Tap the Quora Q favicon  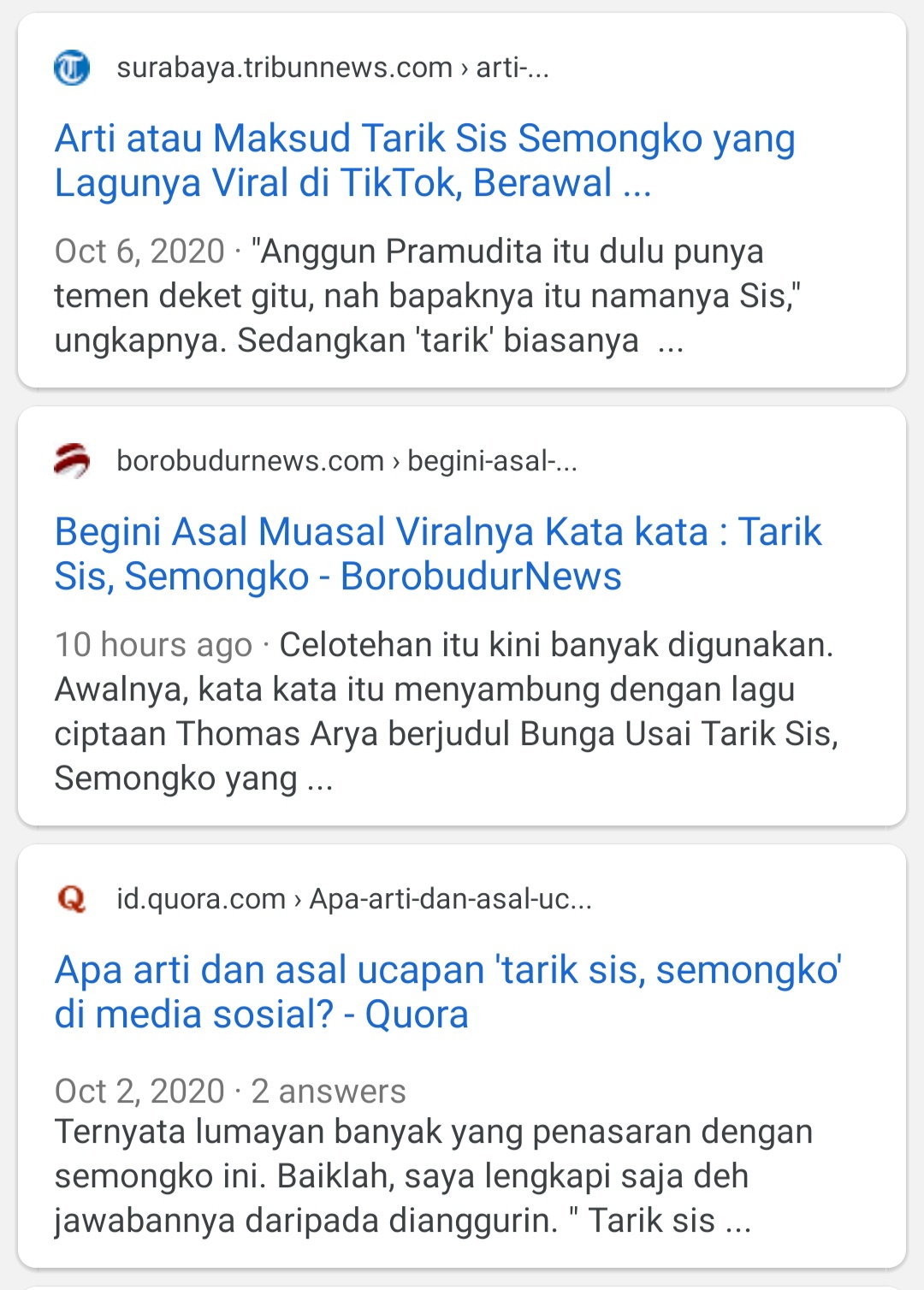72,899
